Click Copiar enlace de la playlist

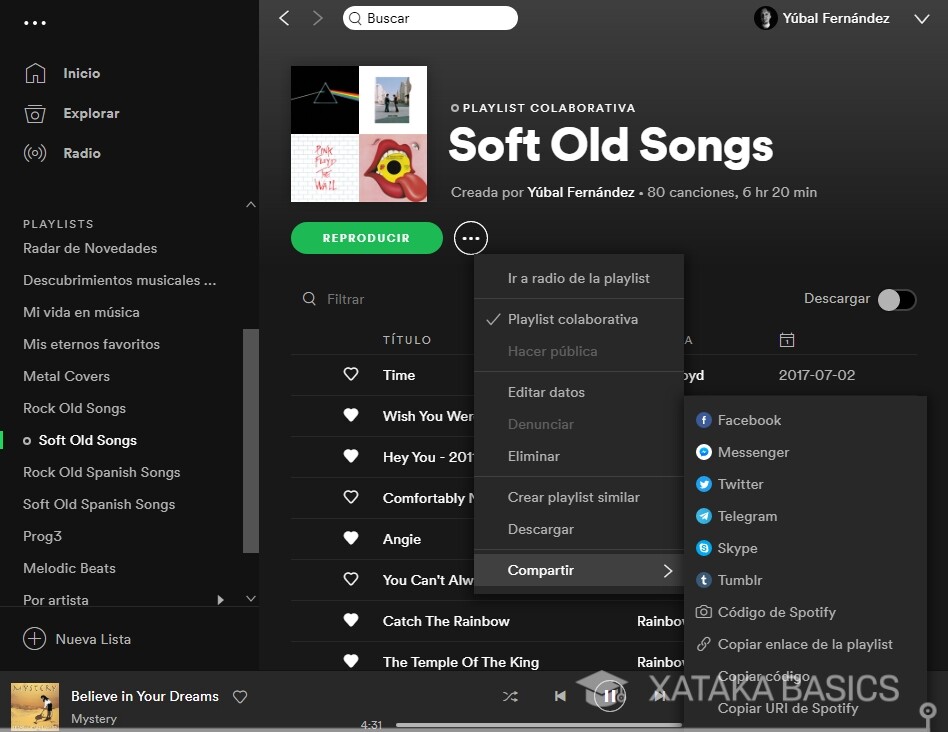coord(805,644)
